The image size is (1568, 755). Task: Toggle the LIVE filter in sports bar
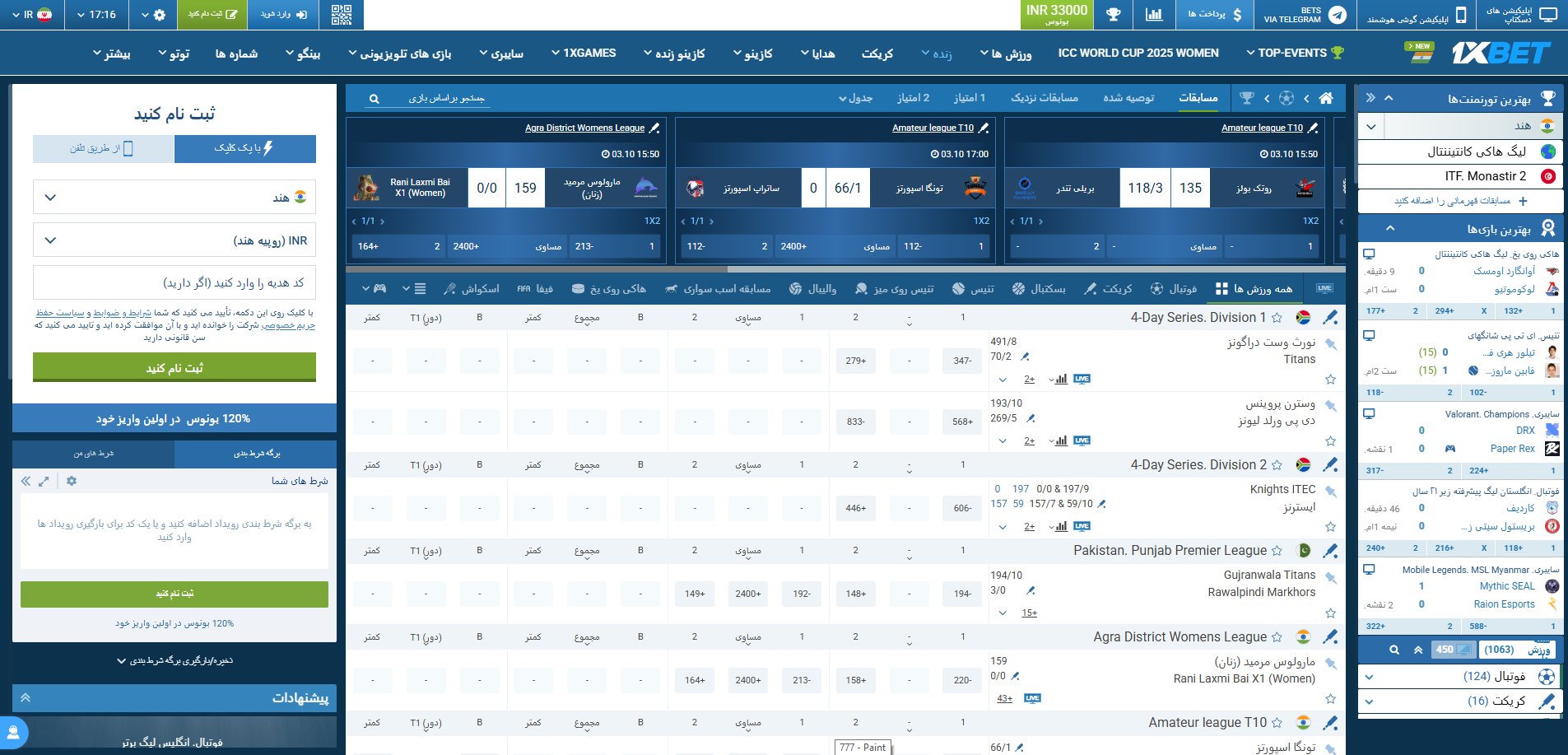(1324, 288)
